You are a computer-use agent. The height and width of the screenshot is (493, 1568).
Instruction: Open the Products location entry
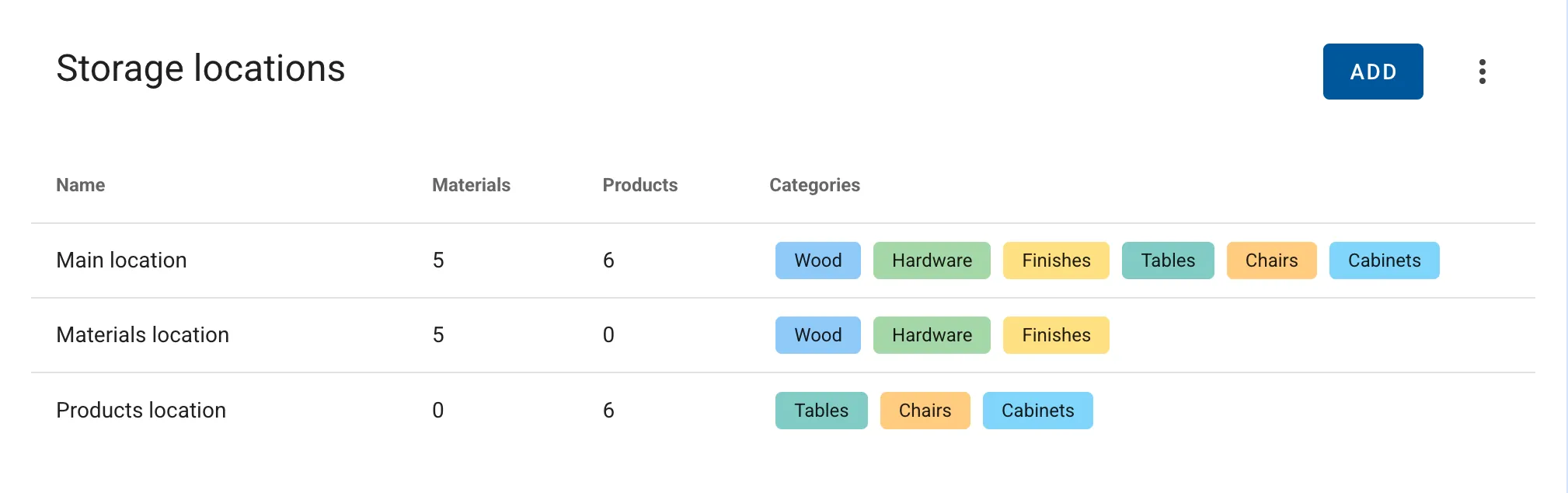pyautogui.click(x=141, y=411)
